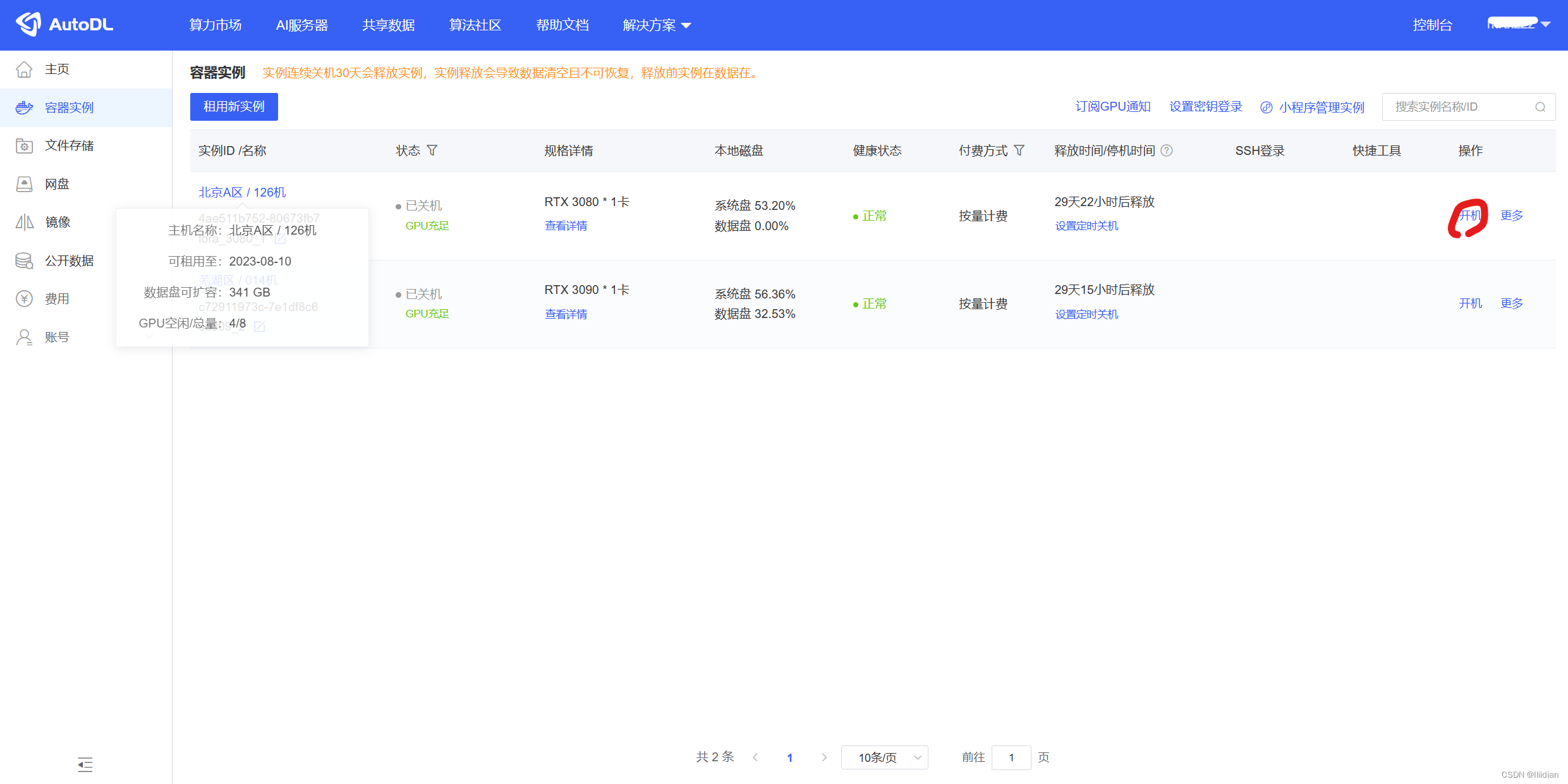The width and height of the screenshot is (1568, 784).
Task: Click the home icon in sidebar
Action: [24, 70]
